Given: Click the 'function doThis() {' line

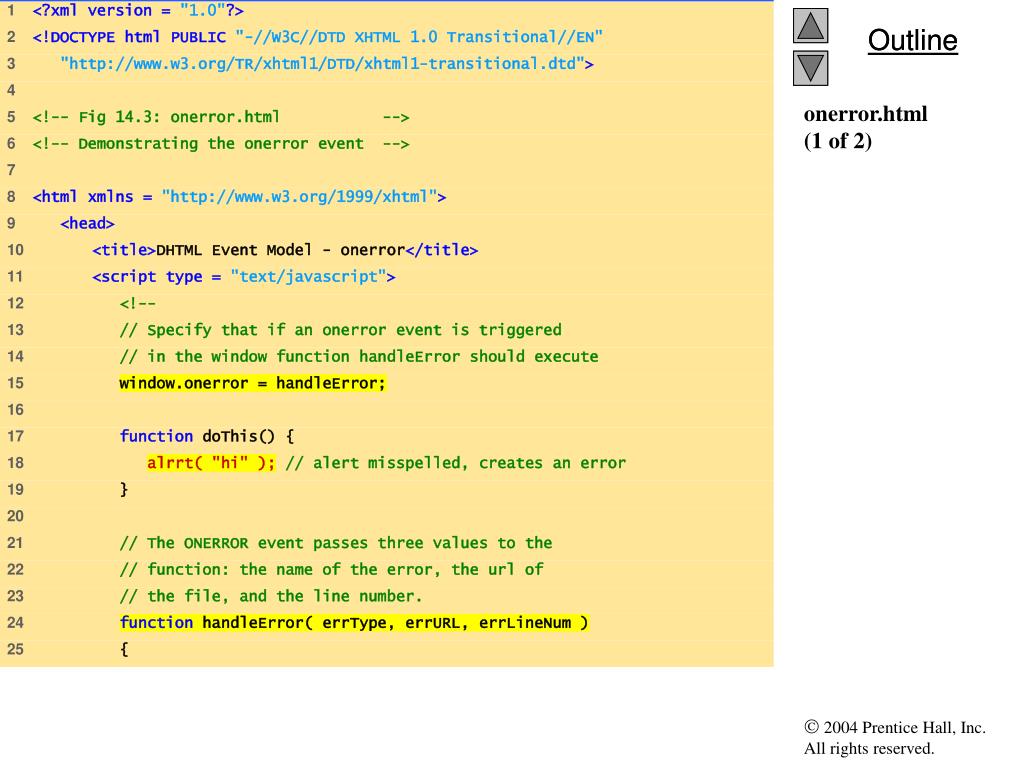Looking at the screenshot, I should [206, 436].
